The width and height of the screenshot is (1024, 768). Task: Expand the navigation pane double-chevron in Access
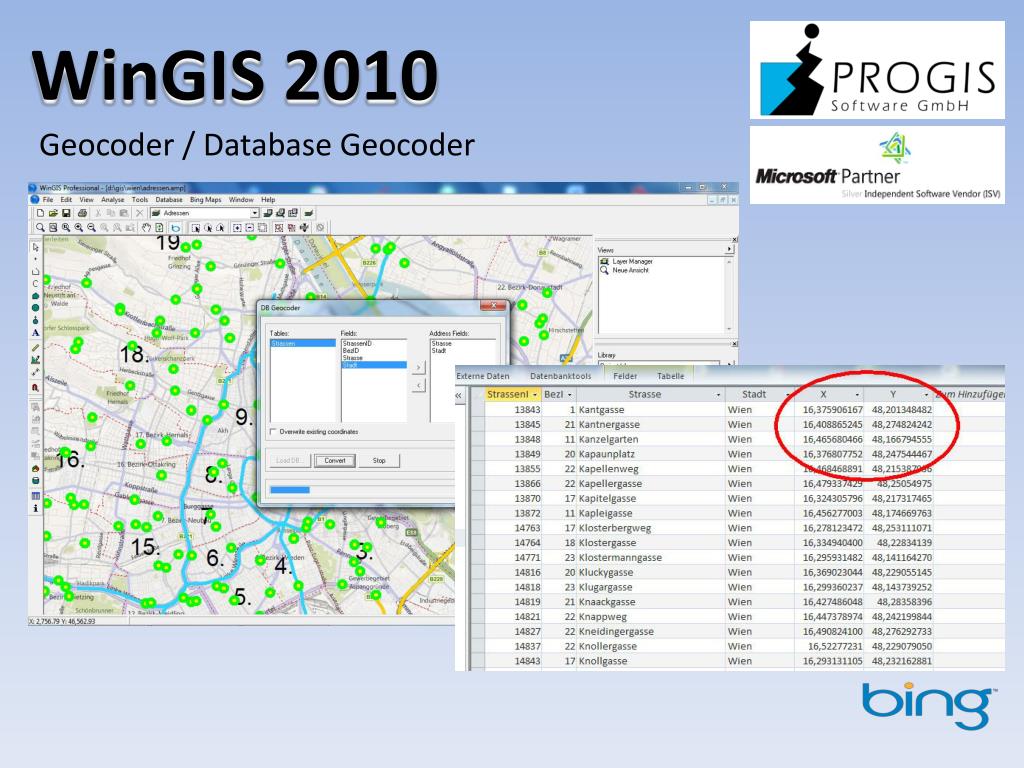pyautogui.click(x=459, y=395)
